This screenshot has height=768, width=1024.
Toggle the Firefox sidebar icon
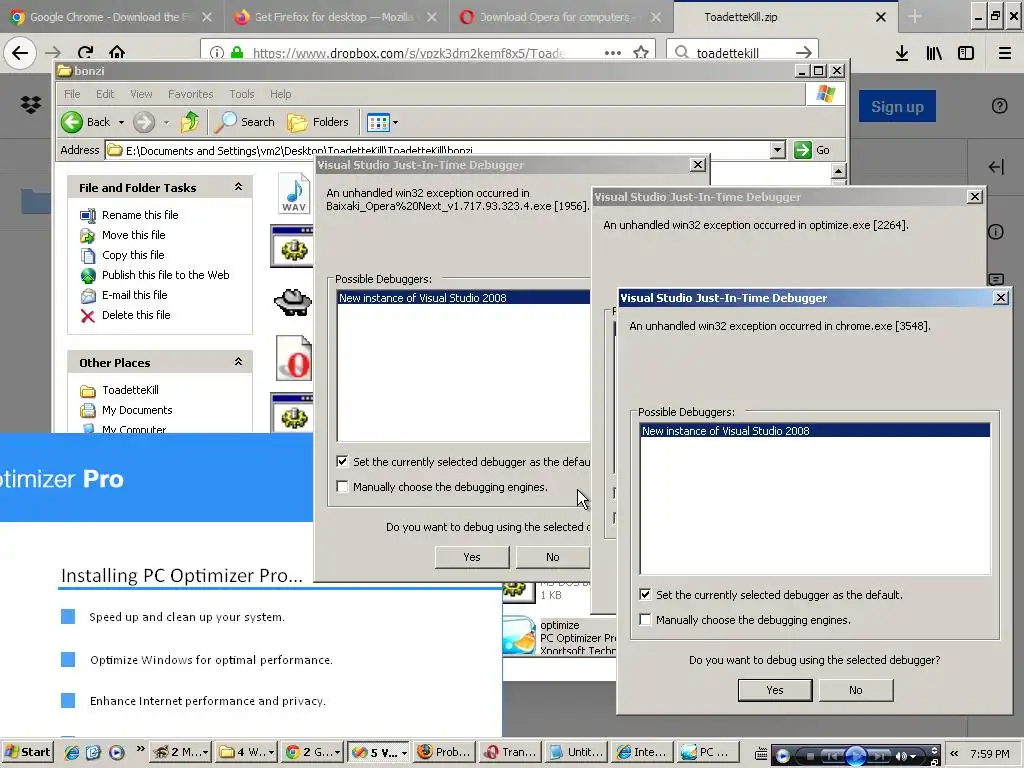966,54
